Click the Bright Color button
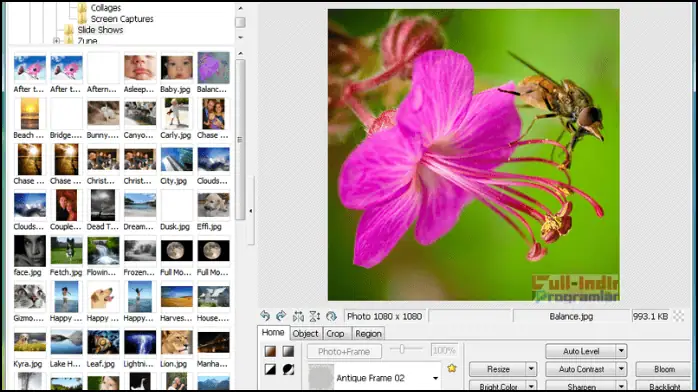This screenshot has width=698, height=392. (x=498, y=386)
